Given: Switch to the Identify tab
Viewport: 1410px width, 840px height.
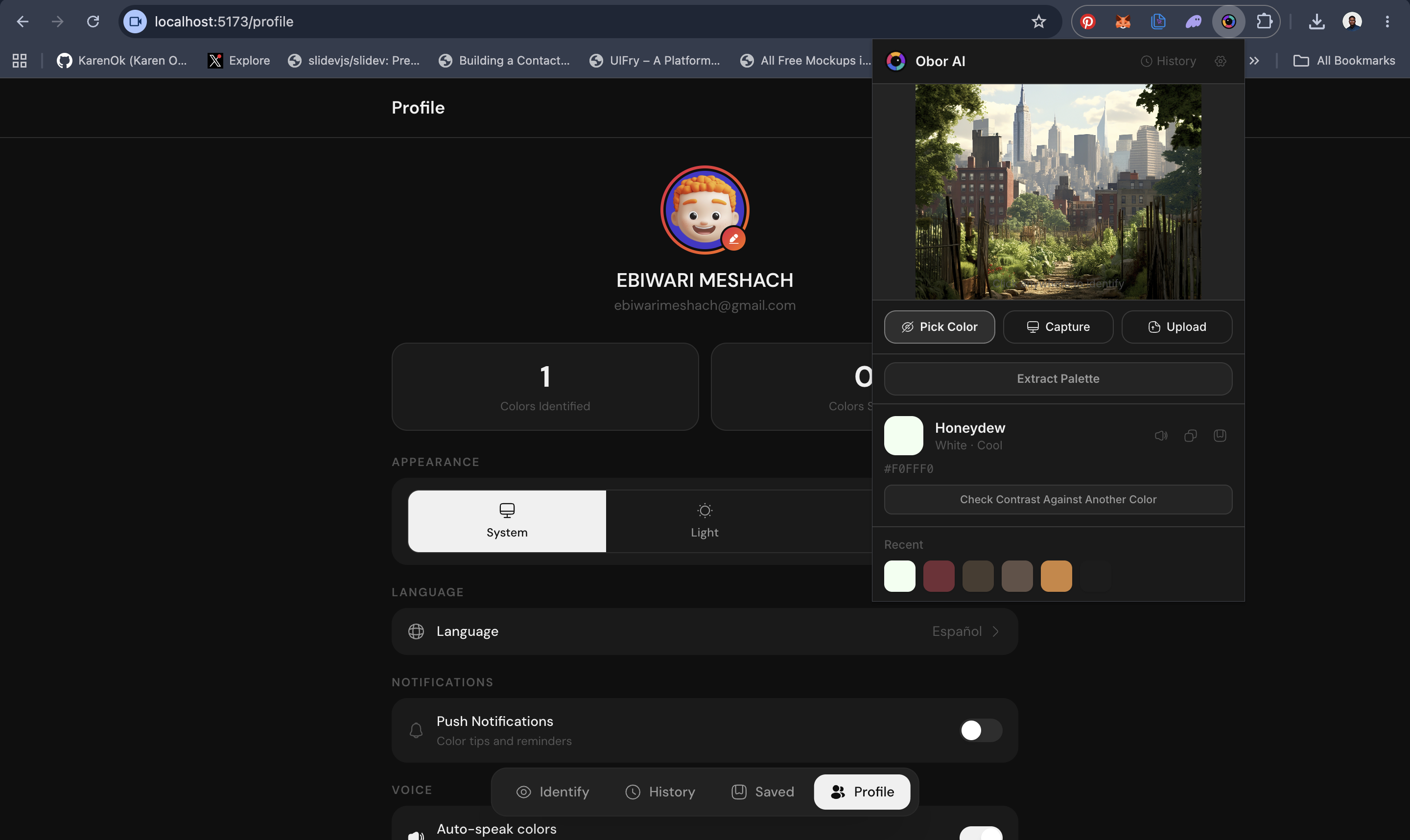Looking at the screenshot, I should point(553,792).
